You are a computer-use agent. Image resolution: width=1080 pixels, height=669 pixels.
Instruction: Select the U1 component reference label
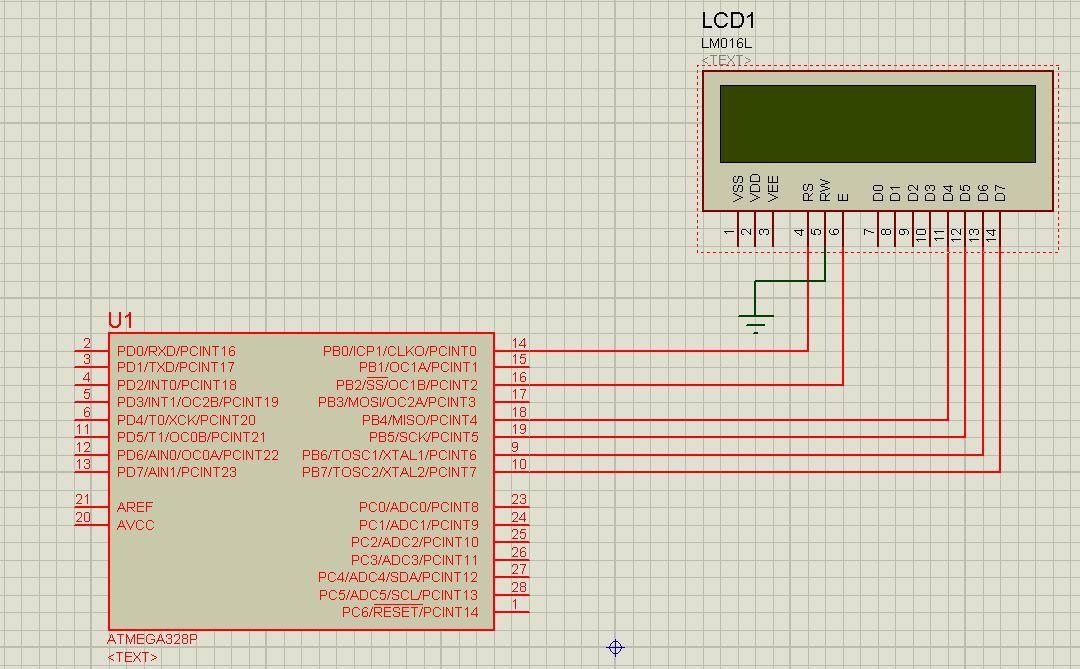(121, 320)
